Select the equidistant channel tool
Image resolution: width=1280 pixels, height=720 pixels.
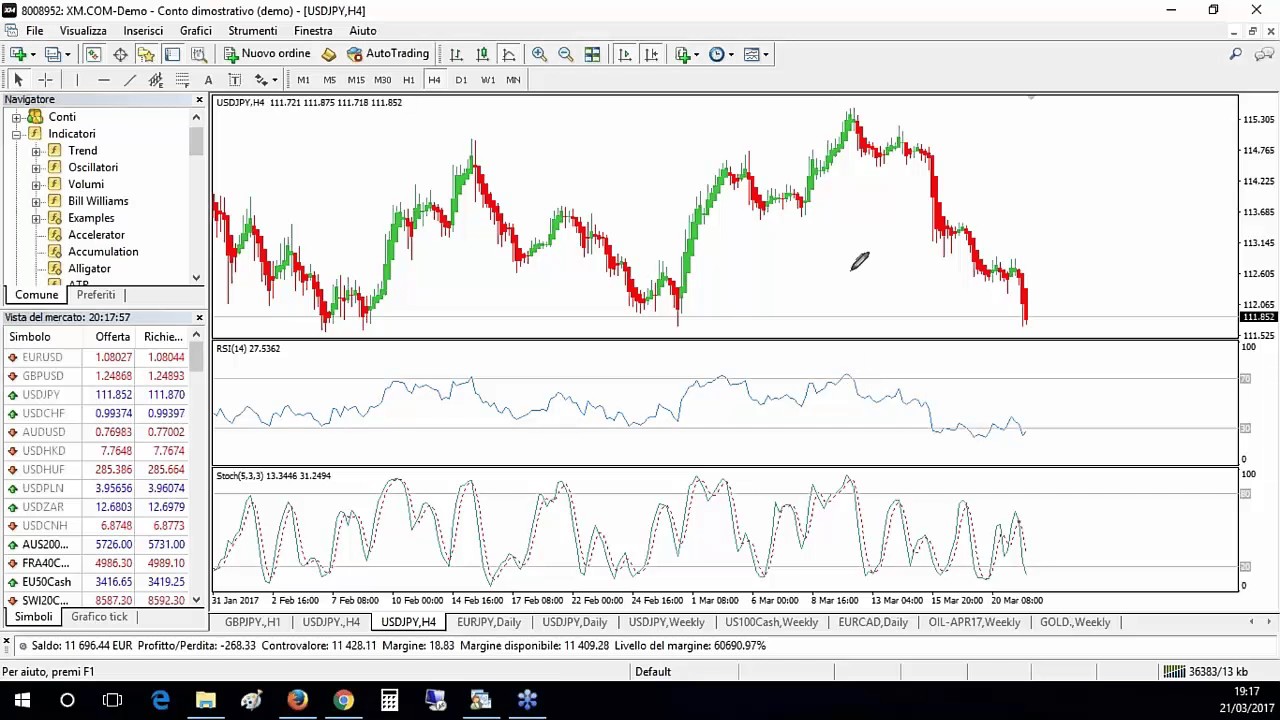155,80
